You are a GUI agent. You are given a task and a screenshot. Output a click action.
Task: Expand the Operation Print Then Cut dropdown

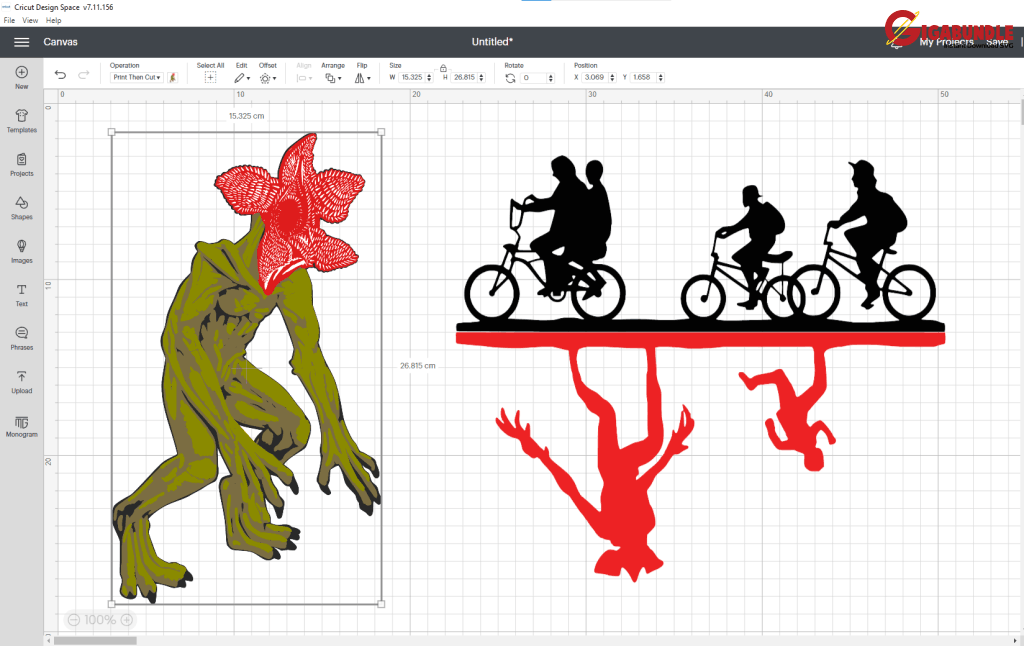coord(139,77)
